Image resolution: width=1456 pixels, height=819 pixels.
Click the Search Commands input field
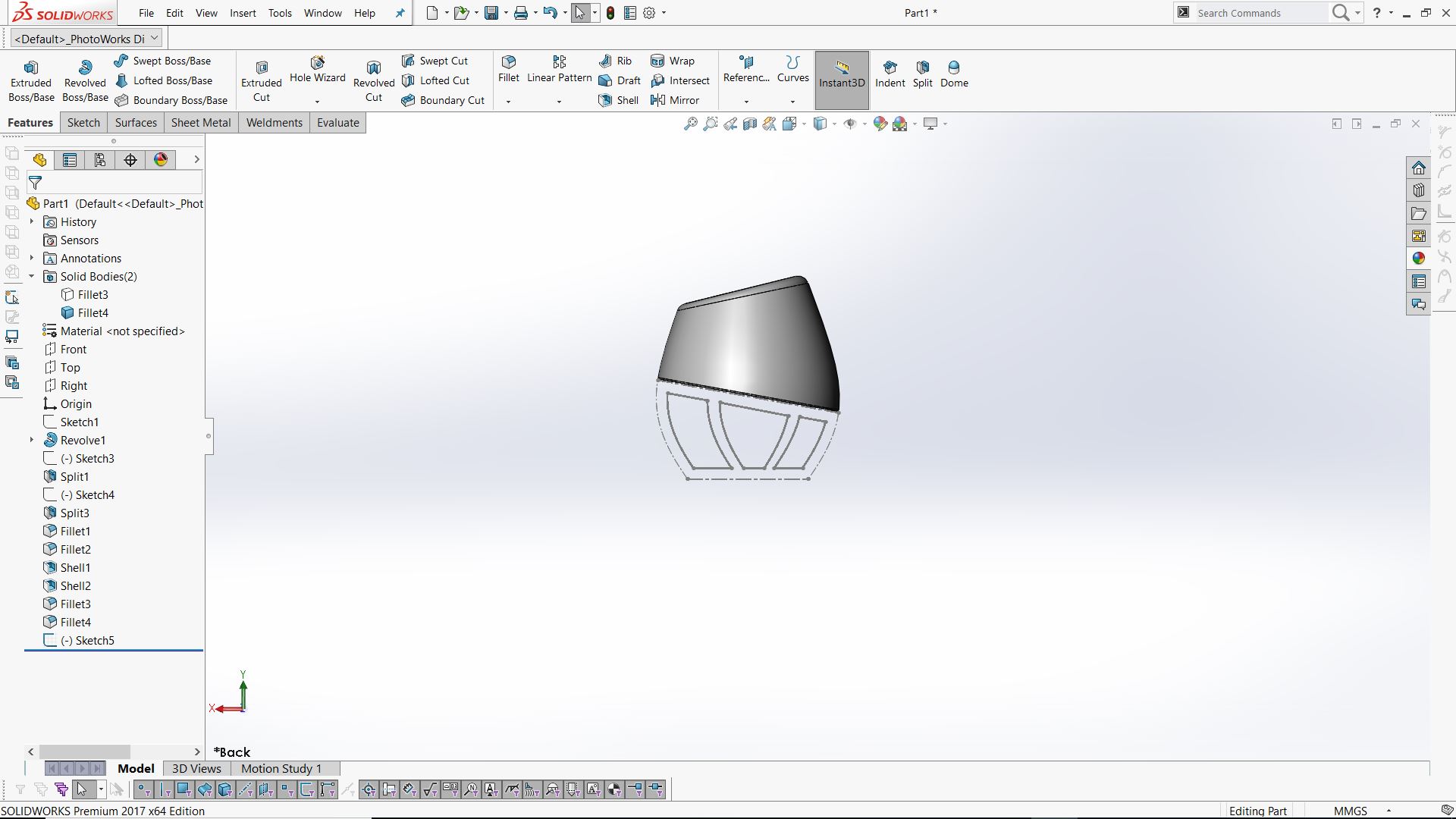tap(1259, 13)
